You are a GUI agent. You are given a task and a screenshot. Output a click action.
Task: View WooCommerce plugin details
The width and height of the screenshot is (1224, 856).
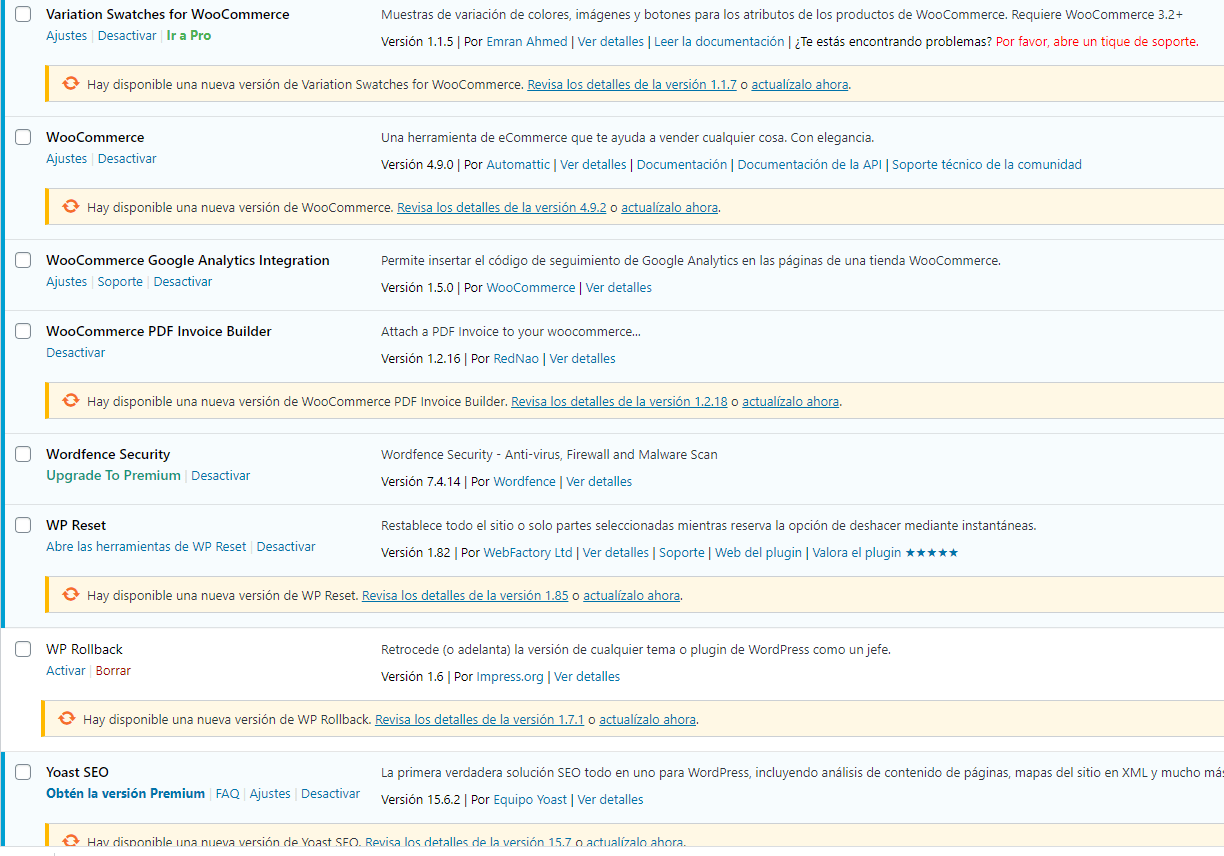point(593,165)
